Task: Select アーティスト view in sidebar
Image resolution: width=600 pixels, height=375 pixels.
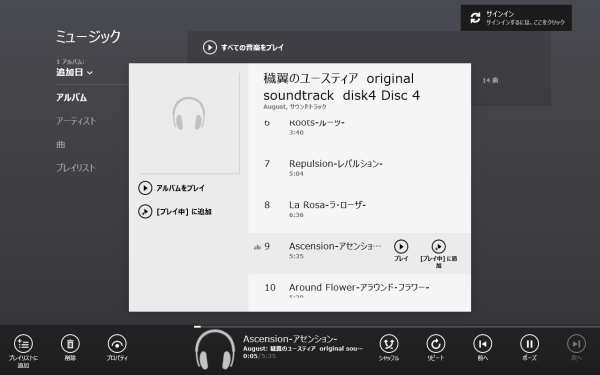Action: [76, 121]
